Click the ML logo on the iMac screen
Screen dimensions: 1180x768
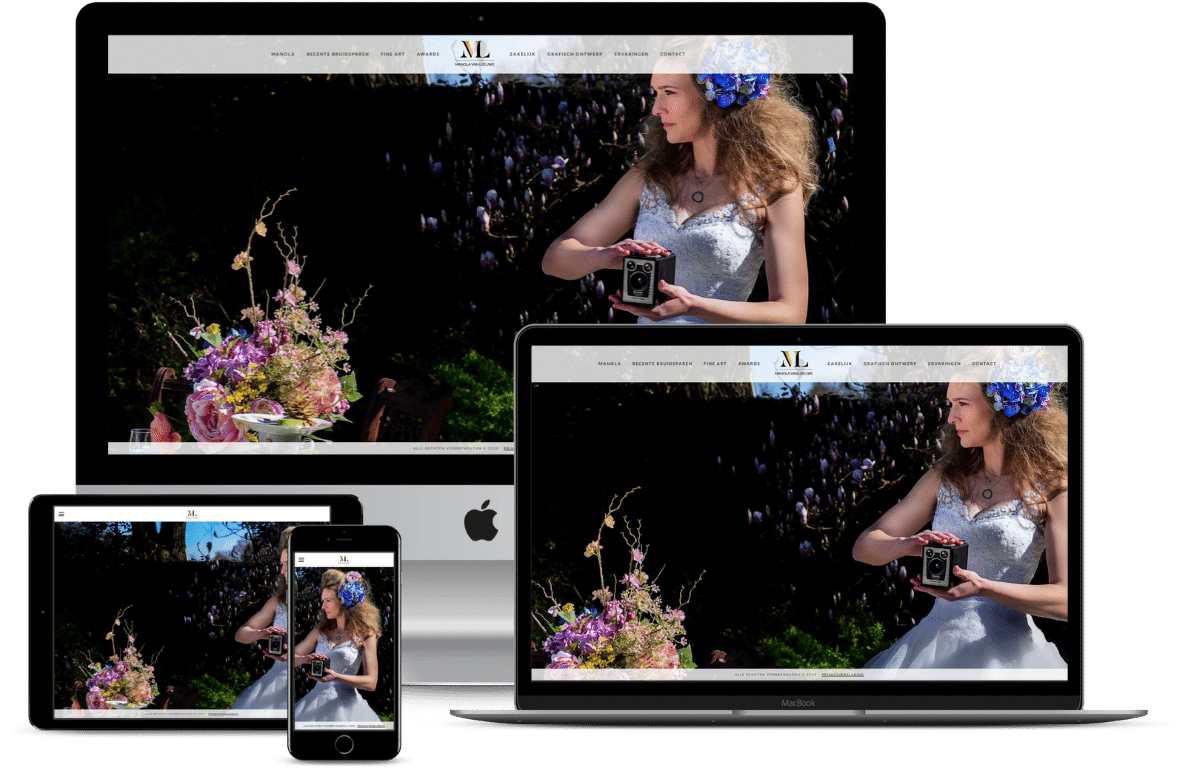pos(475,53)
